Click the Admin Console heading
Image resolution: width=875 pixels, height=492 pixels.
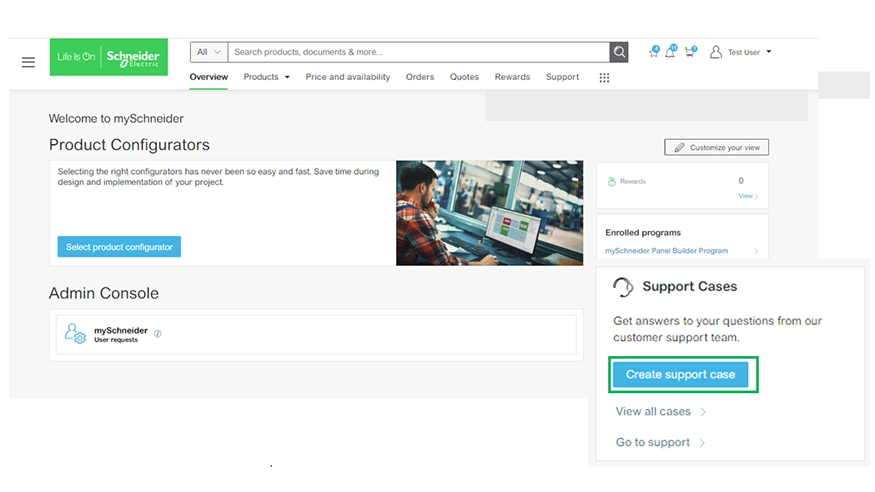[104, 293]
